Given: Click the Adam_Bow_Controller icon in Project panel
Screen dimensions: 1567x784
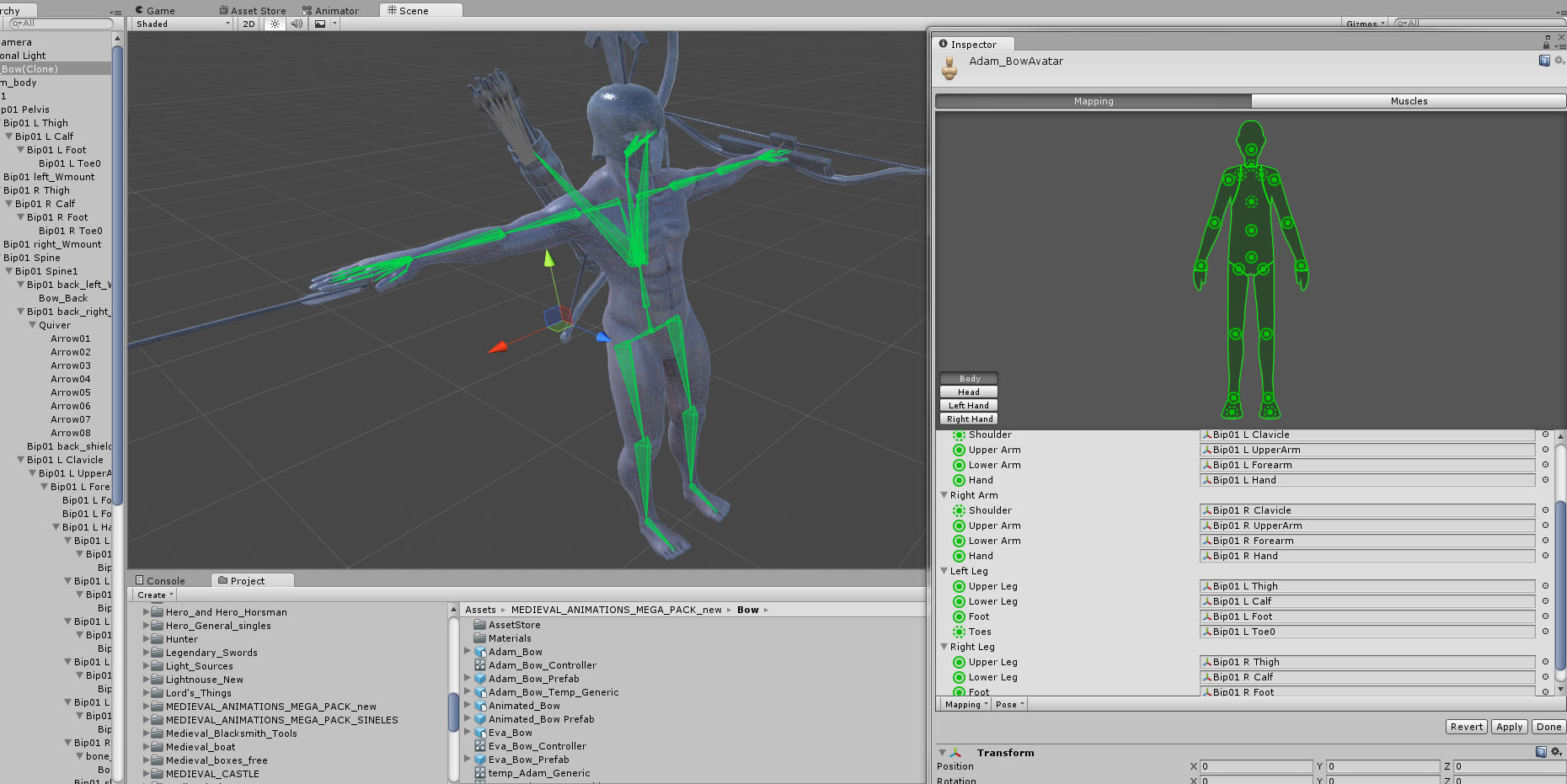Looking at the screenshot, I should coord(479,664).
